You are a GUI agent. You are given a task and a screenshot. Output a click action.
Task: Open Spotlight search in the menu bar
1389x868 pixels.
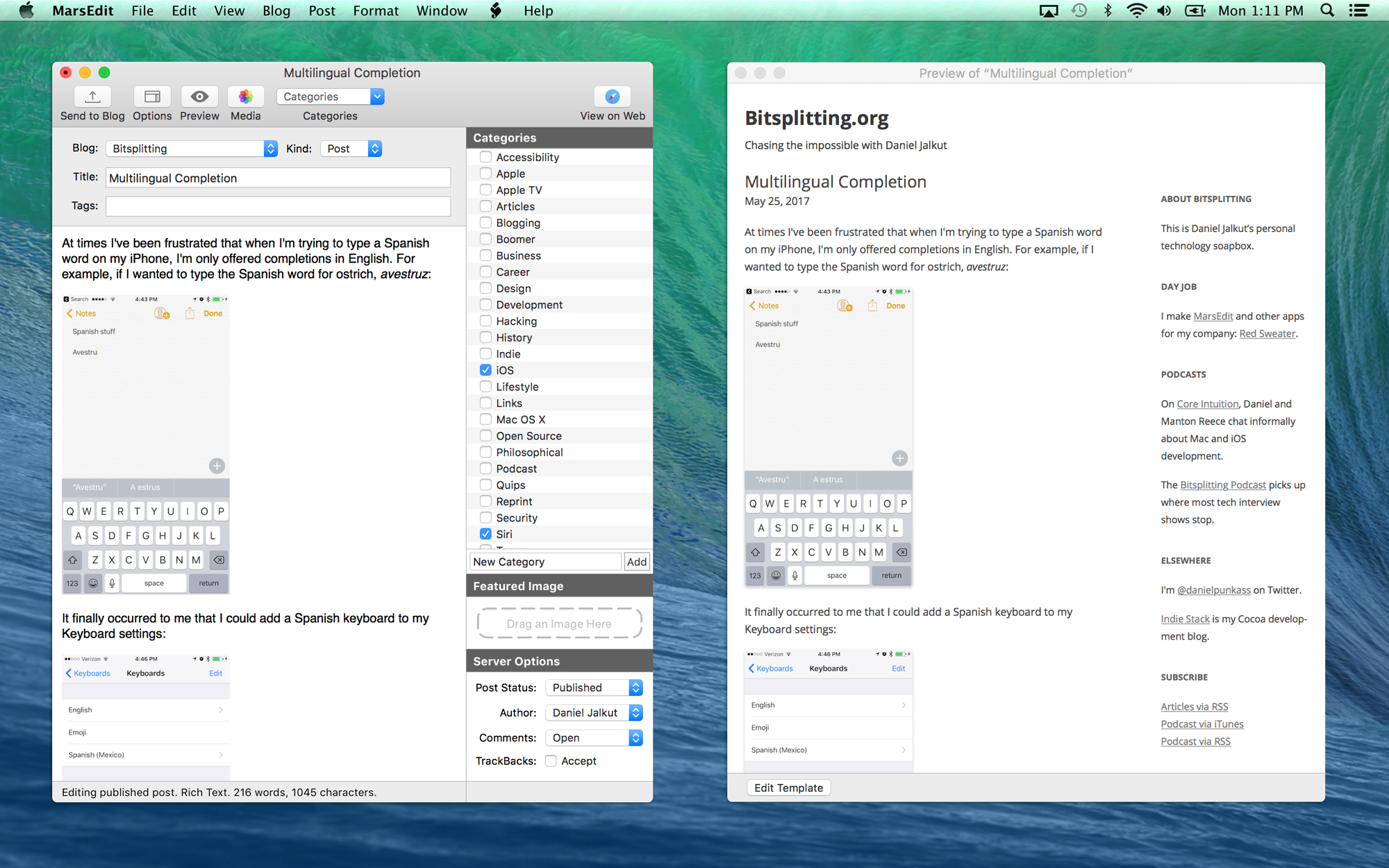(1326, 10)
